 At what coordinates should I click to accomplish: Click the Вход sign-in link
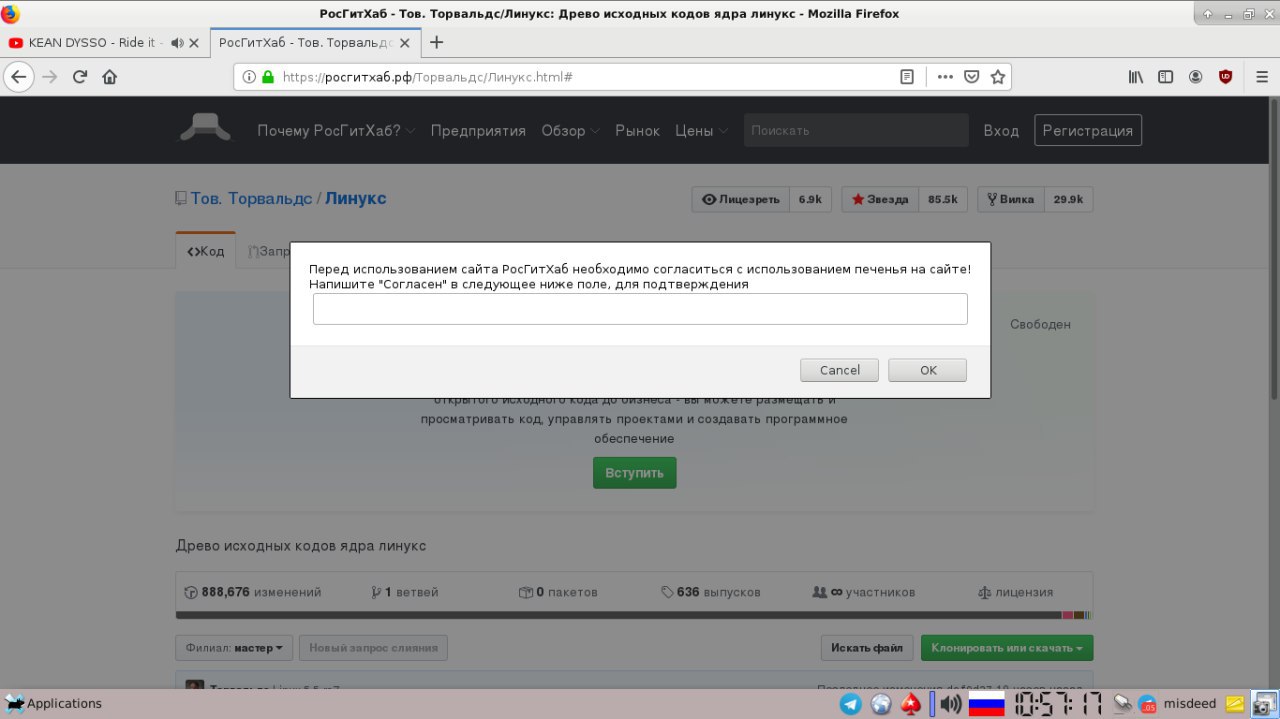tap(1001, 131)
